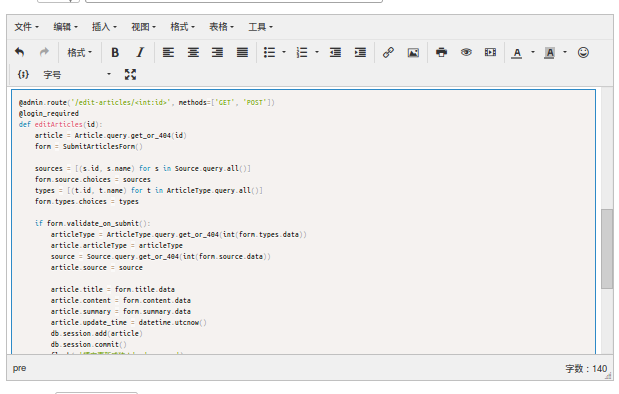Click the '@login_required' line
This screenshot has width=619, height=394.
coord(49,113)
